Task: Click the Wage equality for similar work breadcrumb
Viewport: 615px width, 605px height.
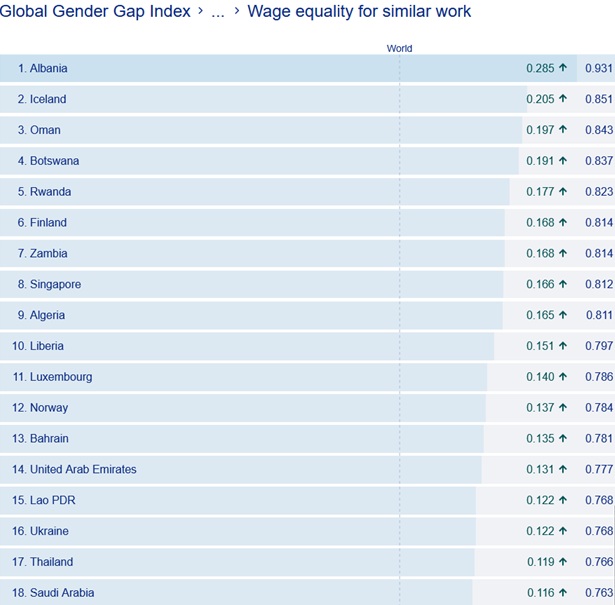Action: pos(359,12)
